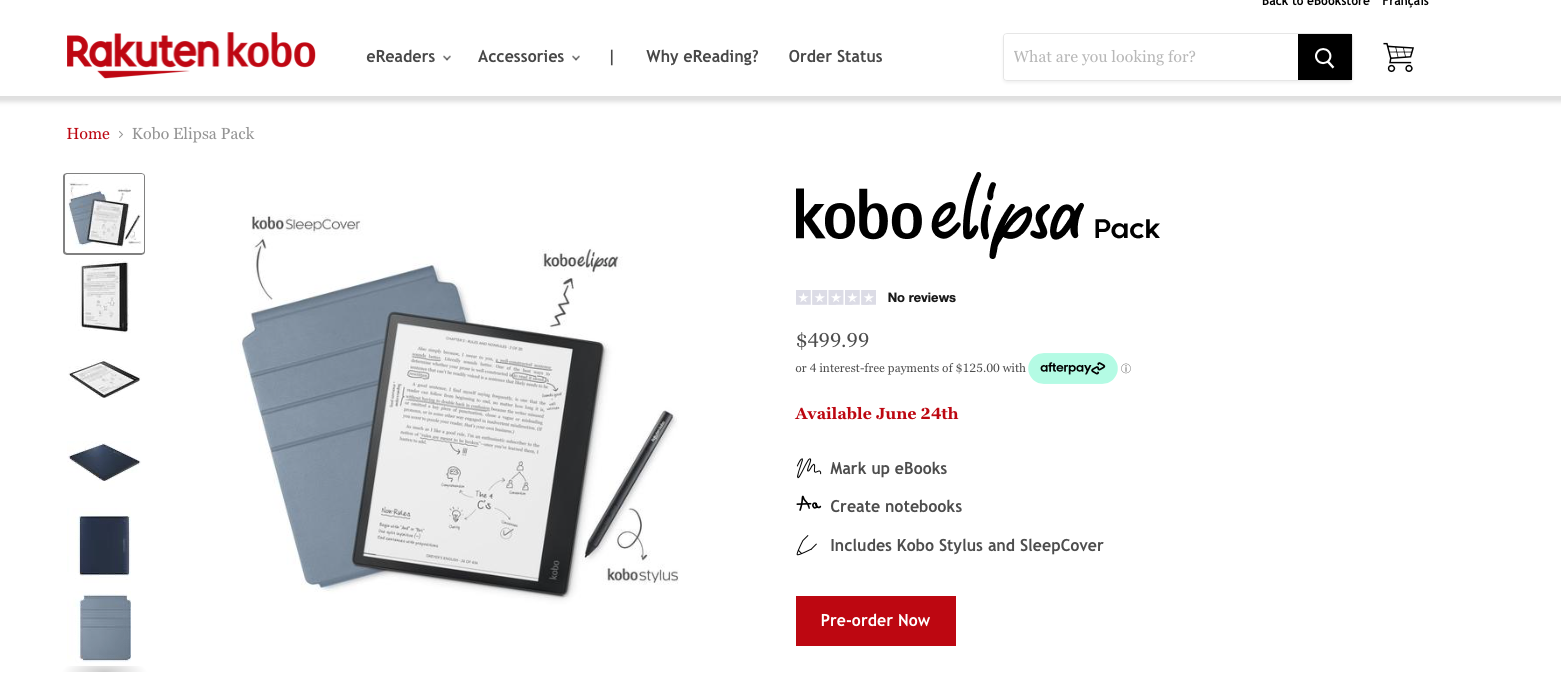Image resolution: width=1561 pixels, height=689 pixels.
Task: Click the Afterpay info icon
Action: tap(1126, 368)
